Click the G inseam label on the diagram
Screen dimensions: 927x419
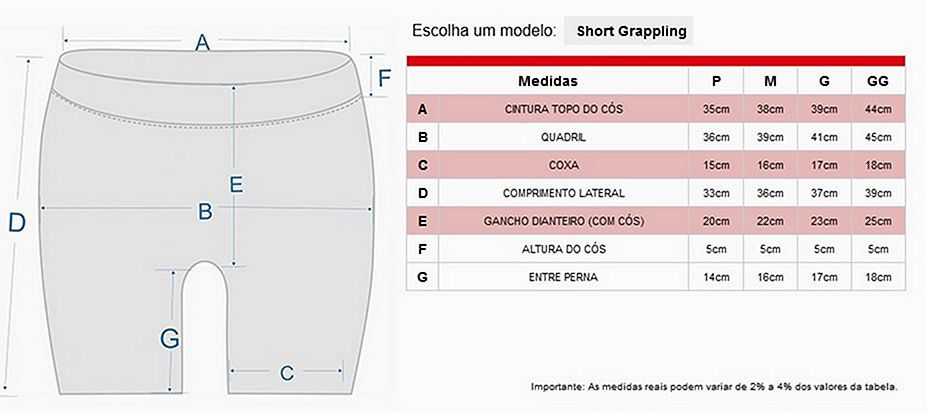(170, 339)
